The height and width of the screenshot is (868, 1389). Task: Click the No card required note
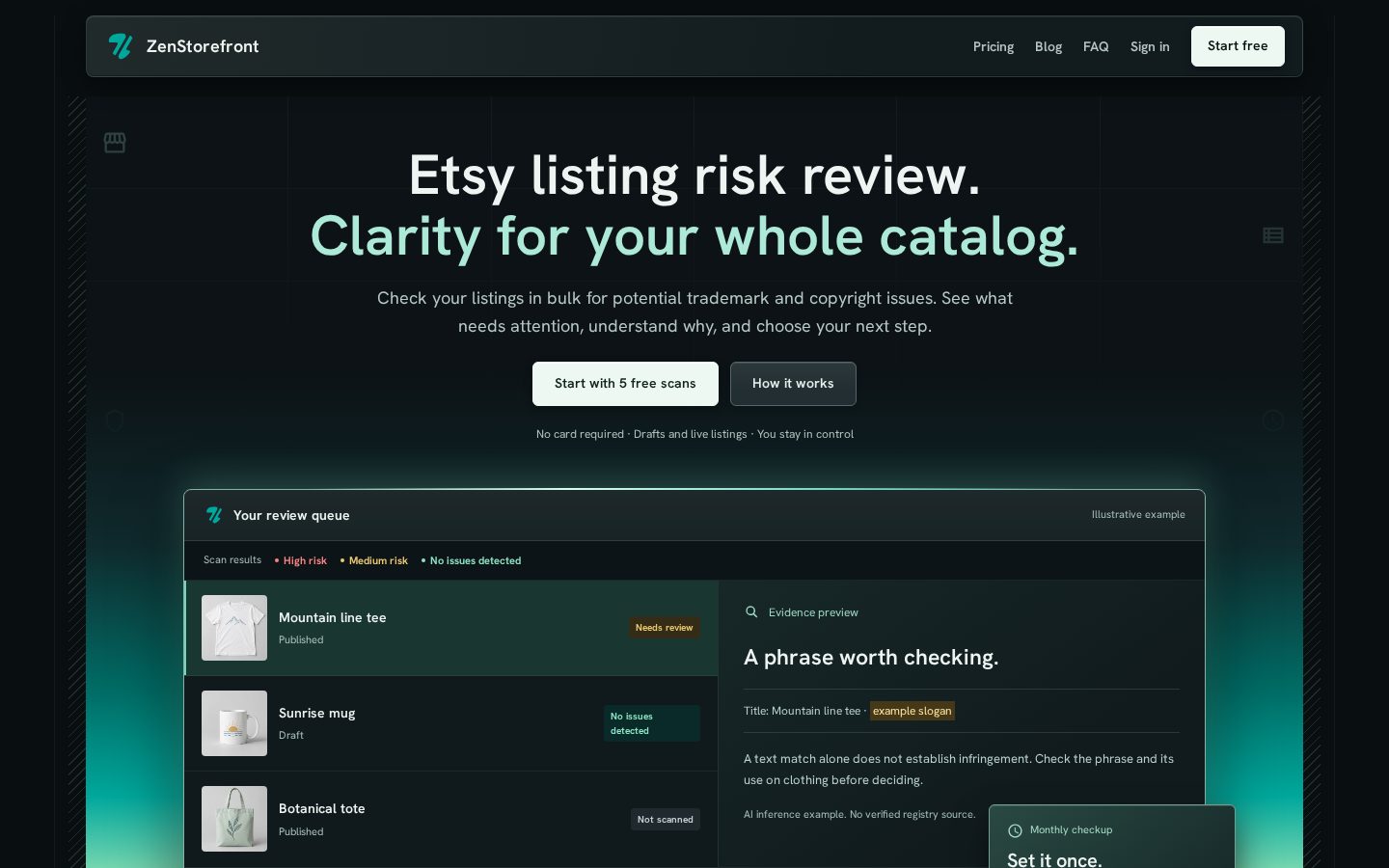(580, 434)
